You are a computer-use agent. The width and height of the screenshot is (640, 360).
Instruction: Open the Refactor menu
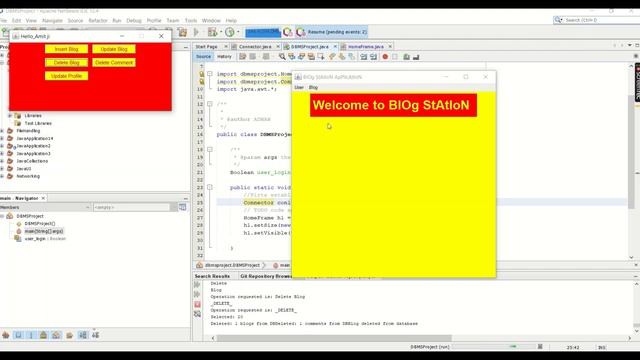tap(98, 20)
